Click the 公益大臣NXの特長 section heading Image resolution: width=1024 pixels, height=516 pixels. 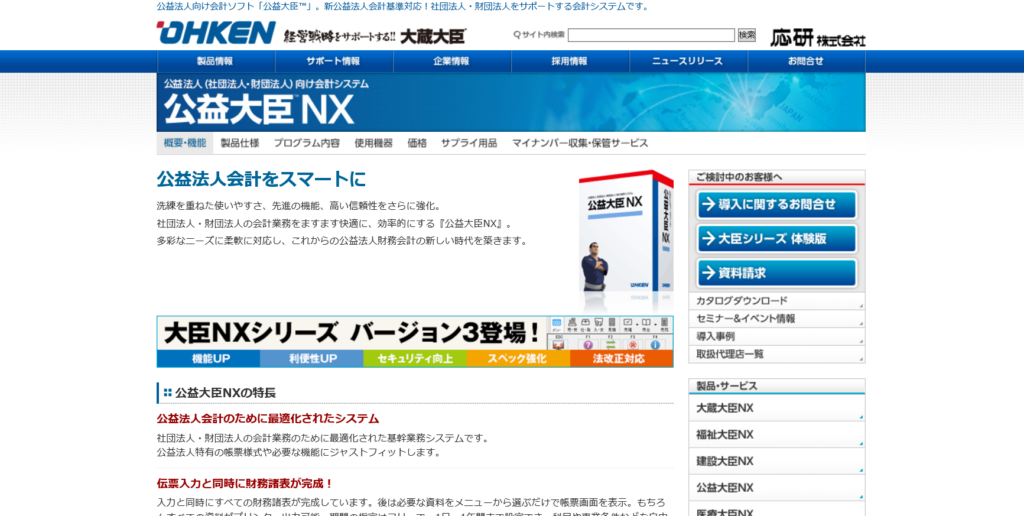pyautogui.click(x=225, y=393)
